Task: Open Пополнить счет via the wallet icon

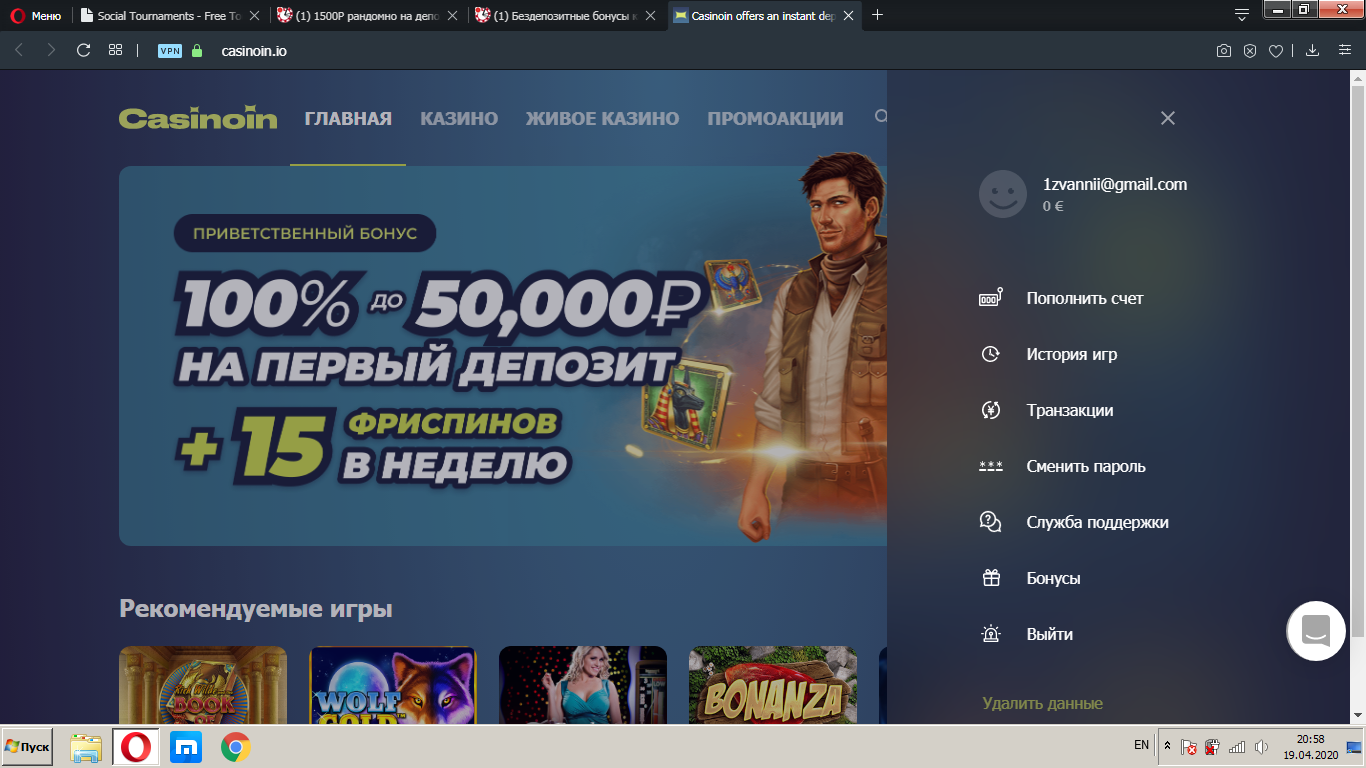Action: (990, 298)
